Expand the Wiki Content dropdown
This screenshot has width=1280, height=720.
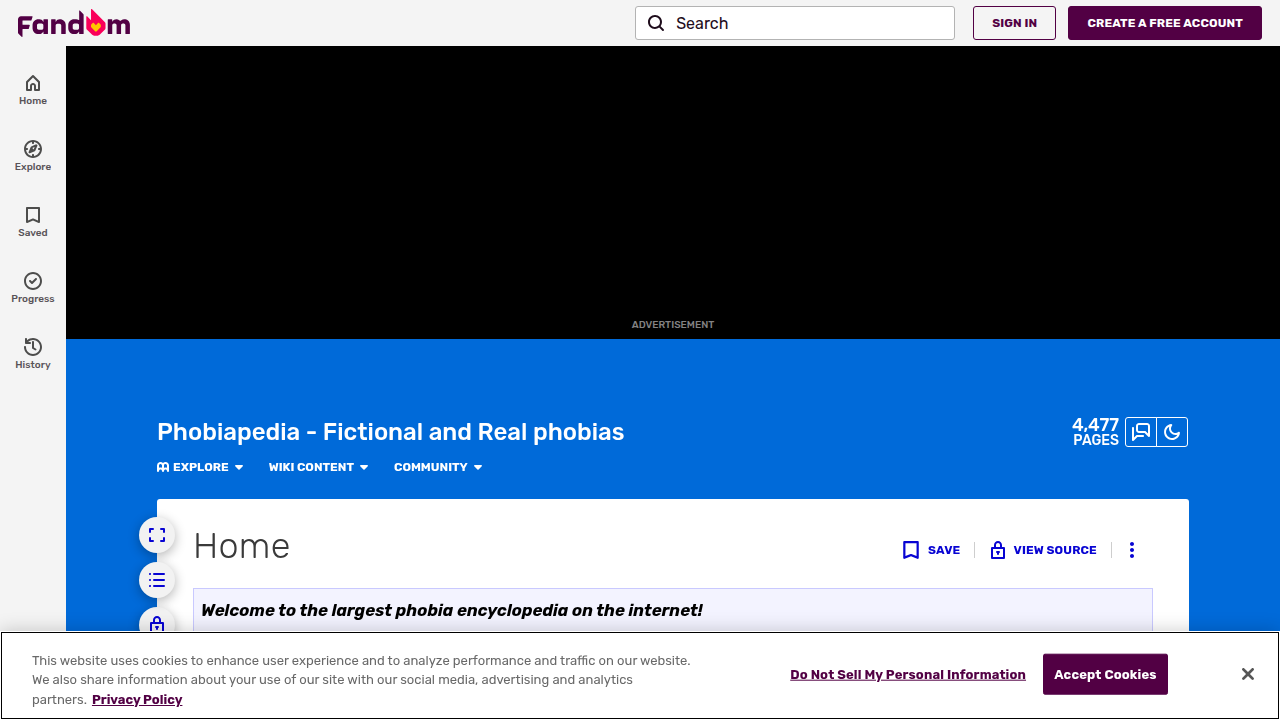(x=318, y=467)
